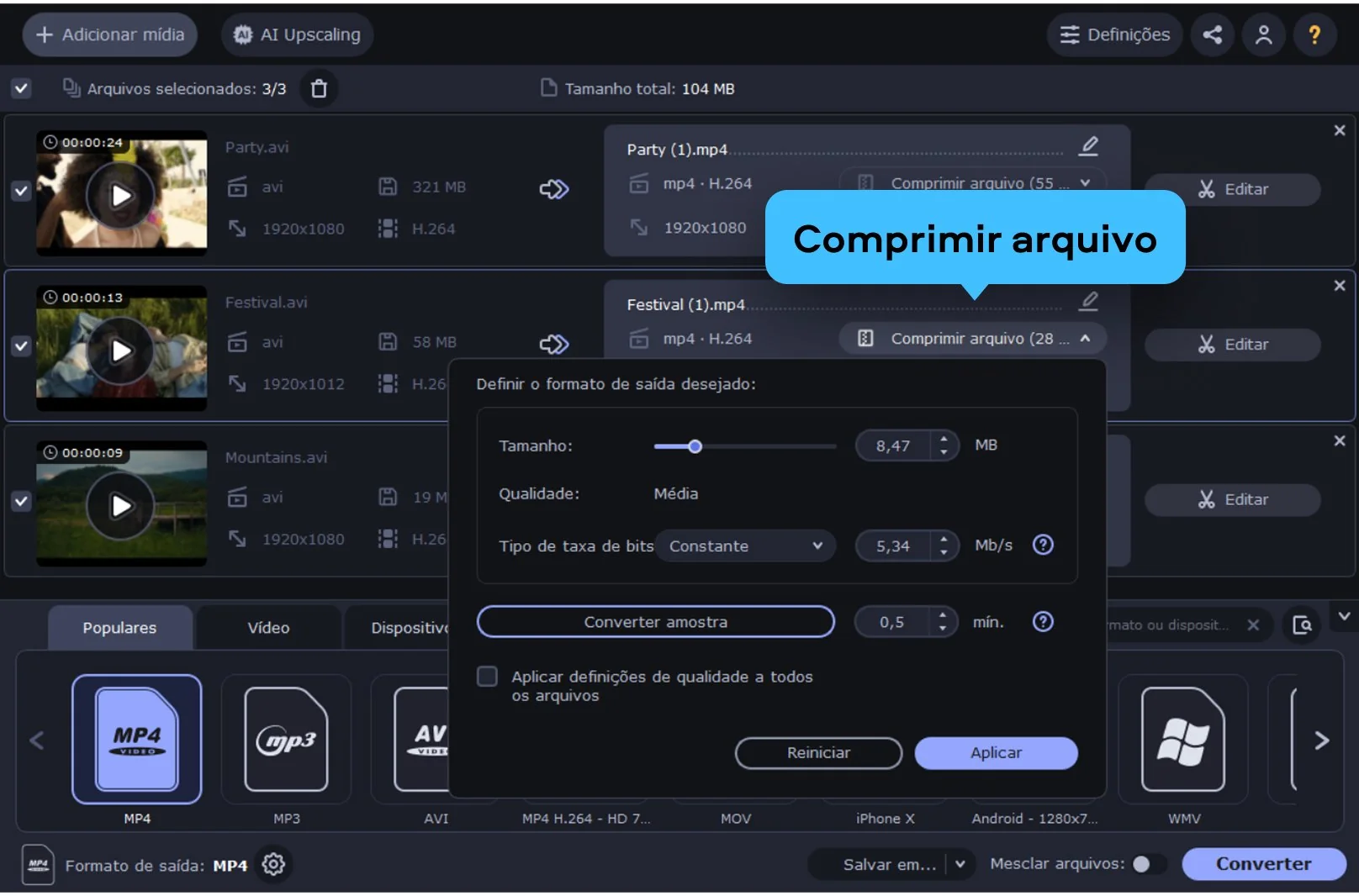Image resolution: width=1359 pixels, height=896 pixels.
Task: Remove Festival.avi from the list
Action: coord(1340,286)
